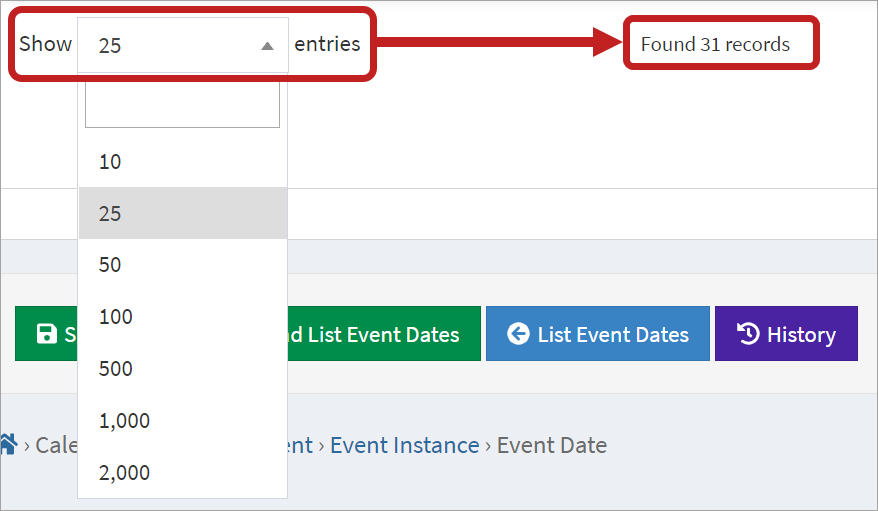
Task: Click the home icon in breadcrumb
Action: pos(9,443)
